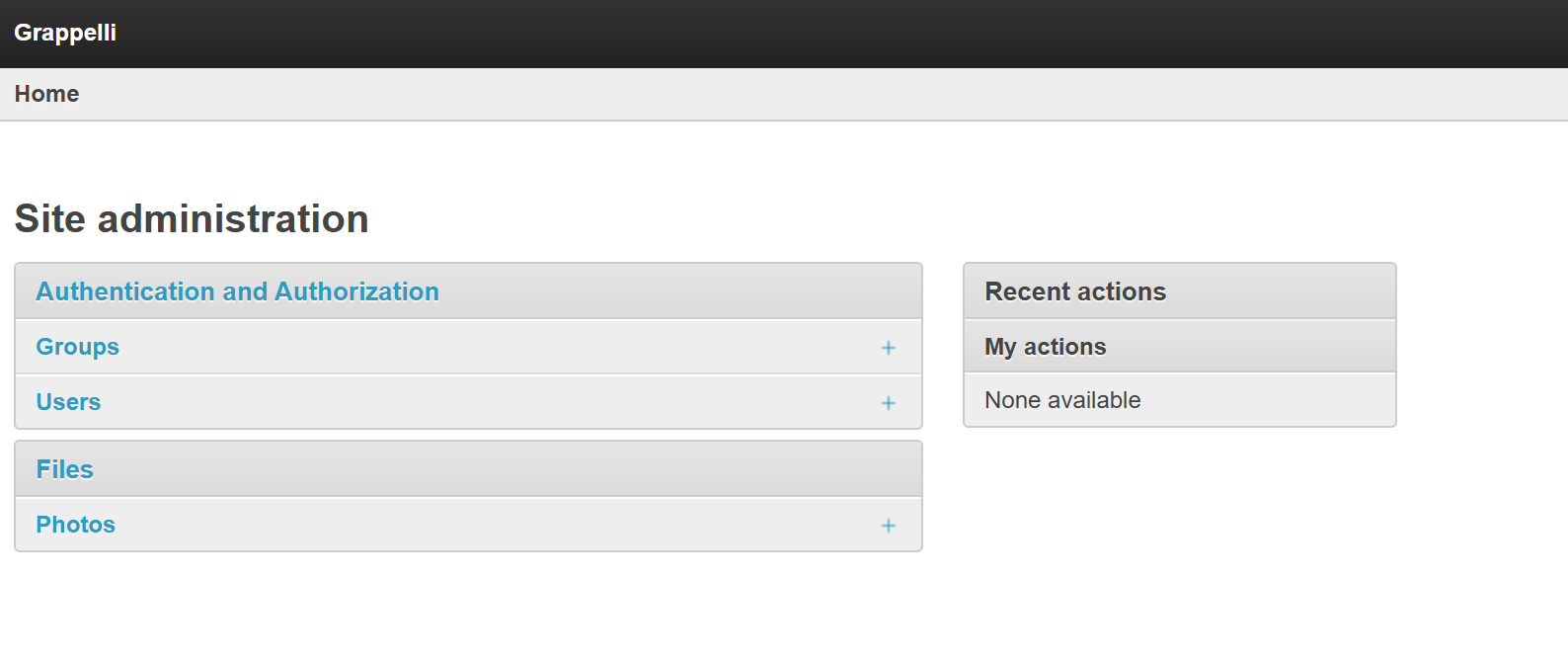Click the plus icon to add a group
The image size is (1568, 660).
point(888,348)
